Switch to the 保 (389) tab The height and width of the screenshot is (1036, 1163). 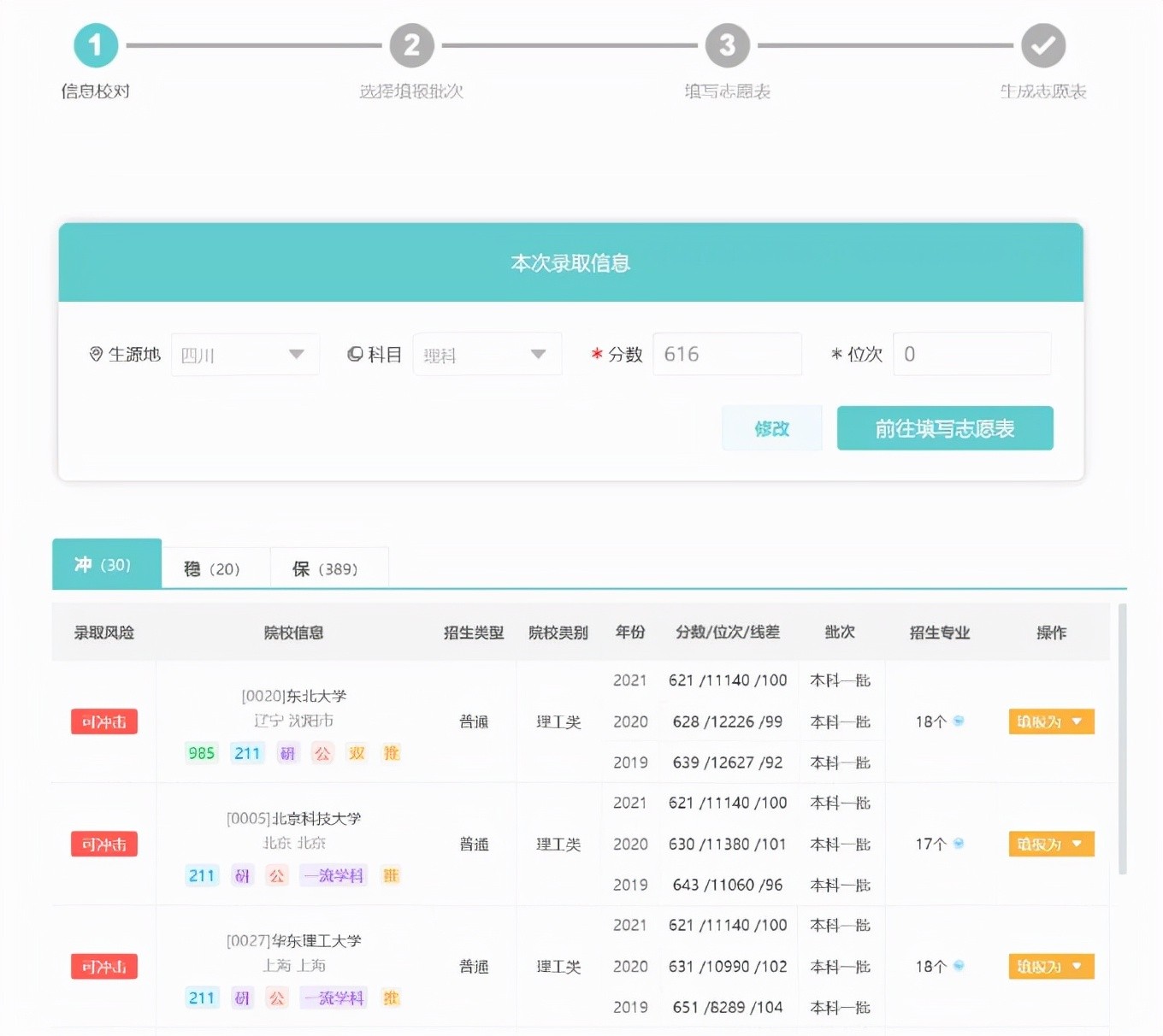tap(326, 568)
